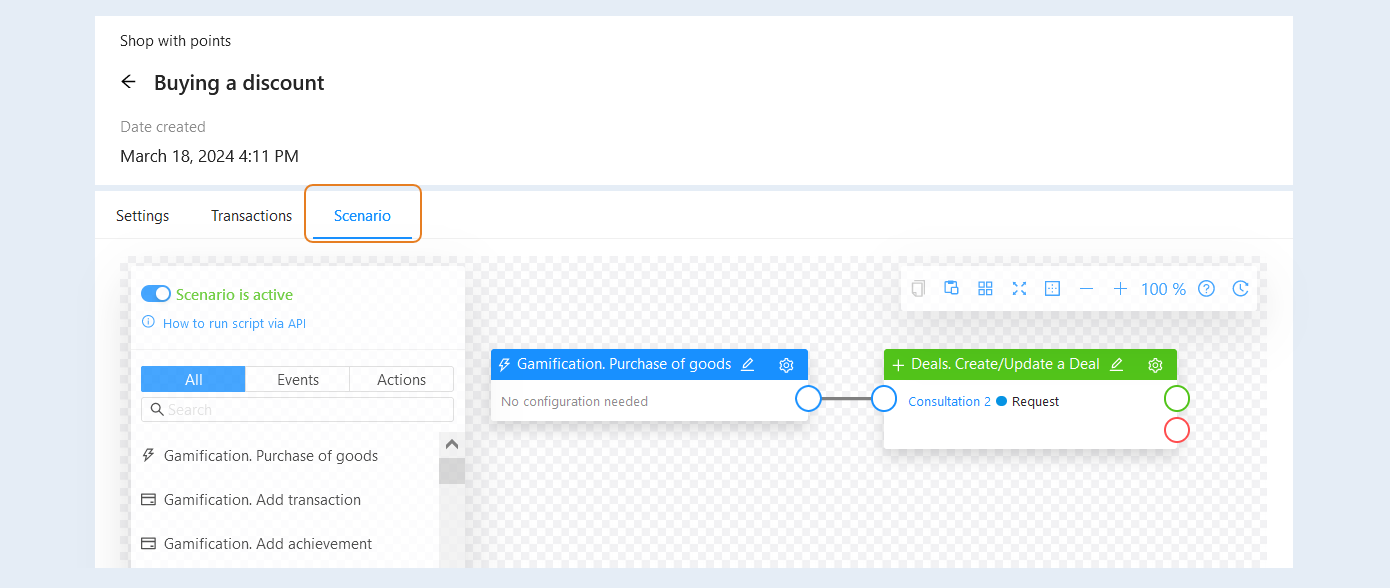Edit the Purchase of goods block name
Viewport: 1390px width, 588px height.
click(748, 365)
